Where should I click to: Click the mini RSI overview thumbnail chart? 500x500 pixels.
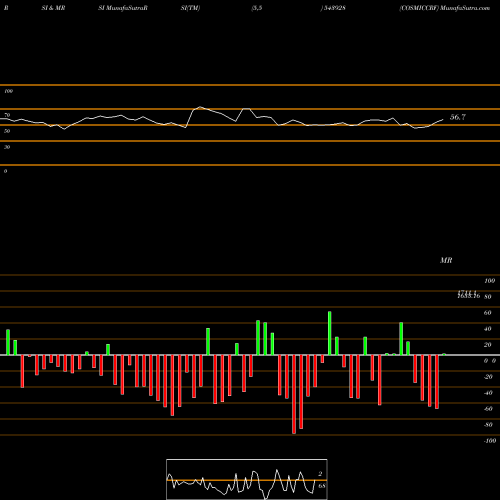point(247,479)
